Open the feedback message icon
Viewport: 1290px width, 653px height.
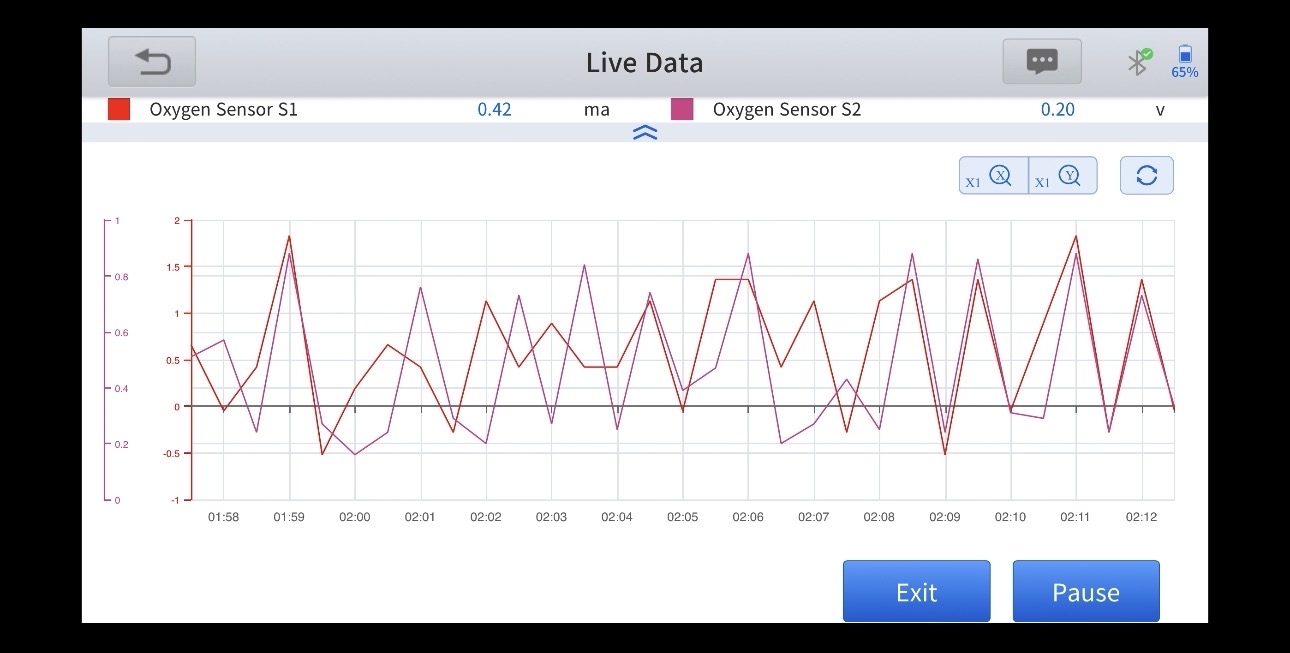tap(1042, 62)
